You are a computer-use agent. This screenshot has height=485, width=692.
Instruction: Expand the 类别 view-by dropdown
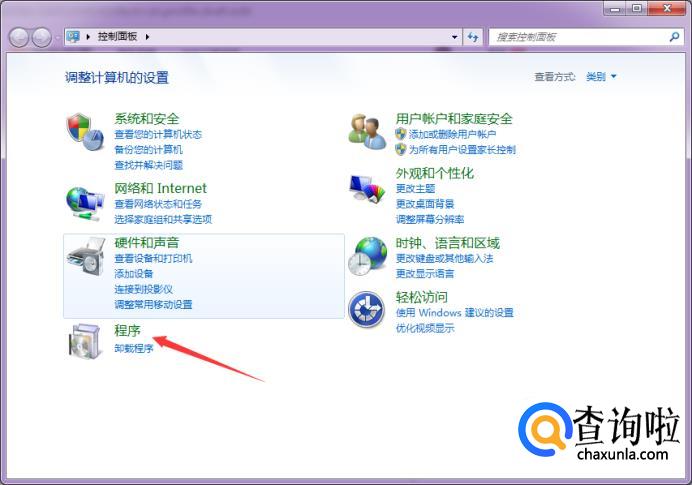(601, 77)
